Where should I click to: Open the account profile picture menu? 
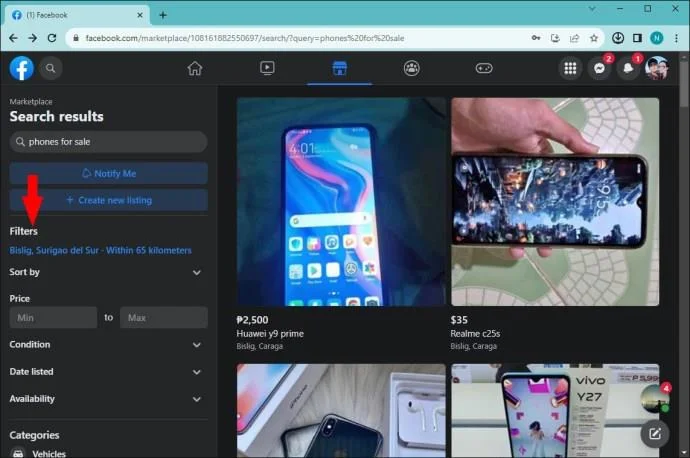(x=657, y=68)
